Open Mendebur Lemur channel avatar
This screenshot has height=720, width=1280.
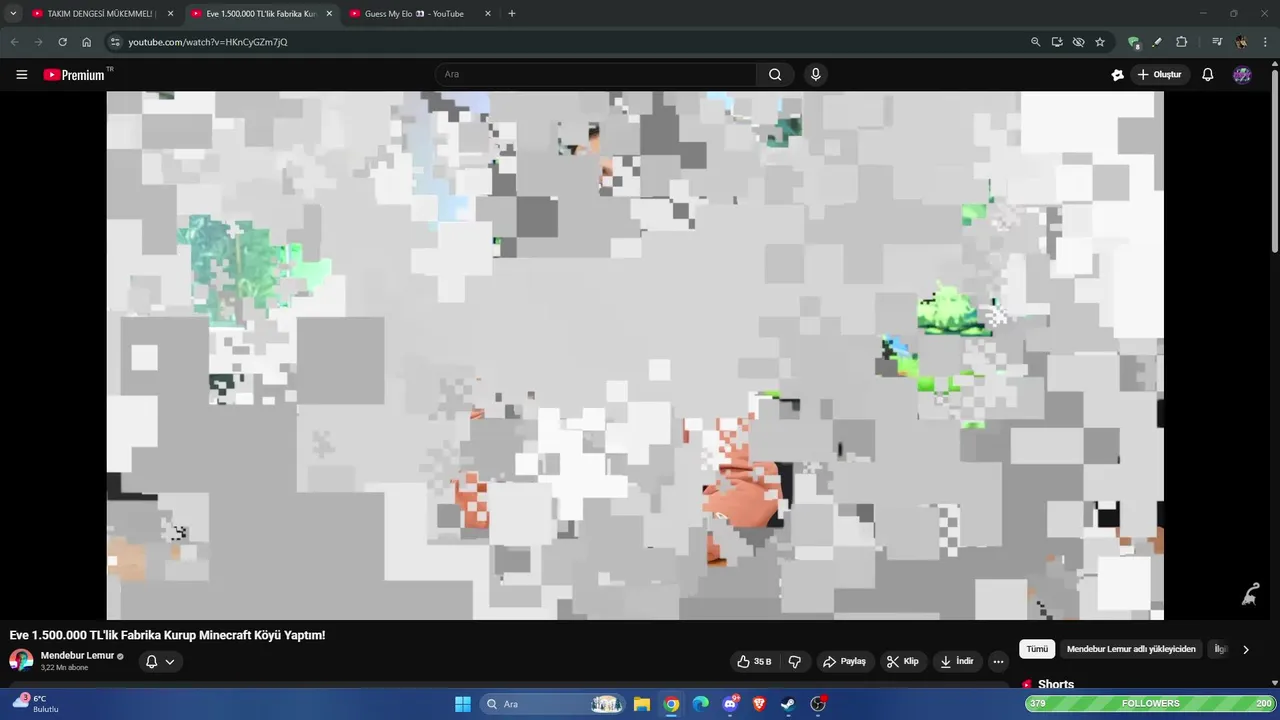point(21,661)
